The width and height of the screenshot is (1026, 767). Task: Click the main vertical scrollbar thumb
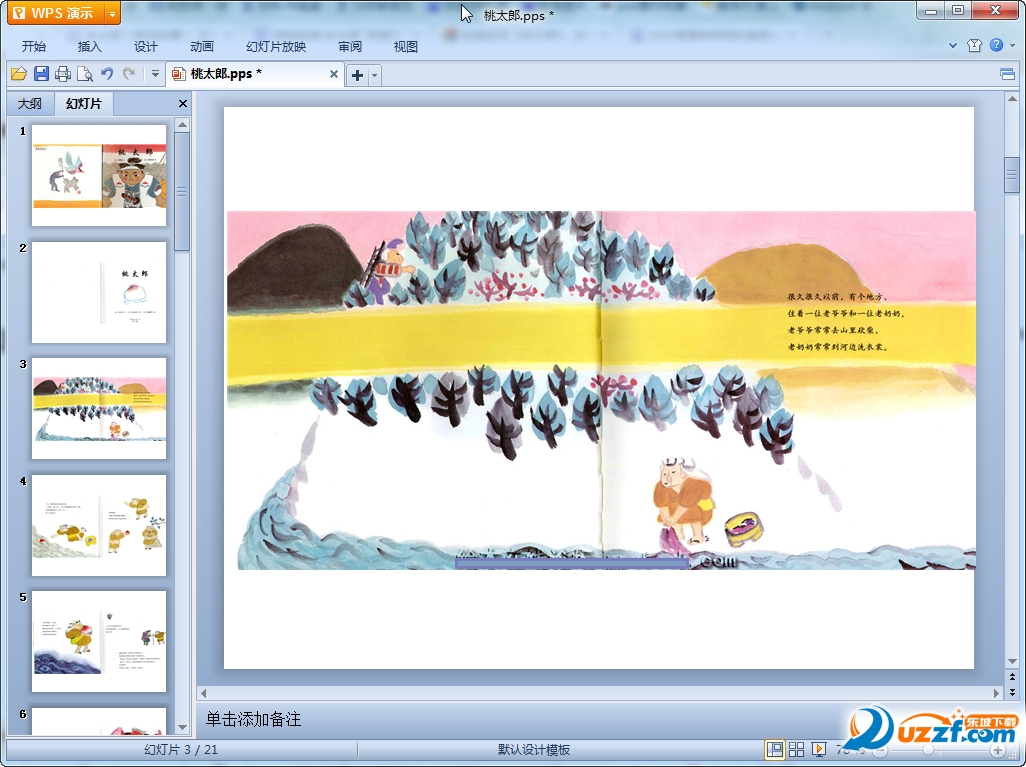click(1012, 175)
